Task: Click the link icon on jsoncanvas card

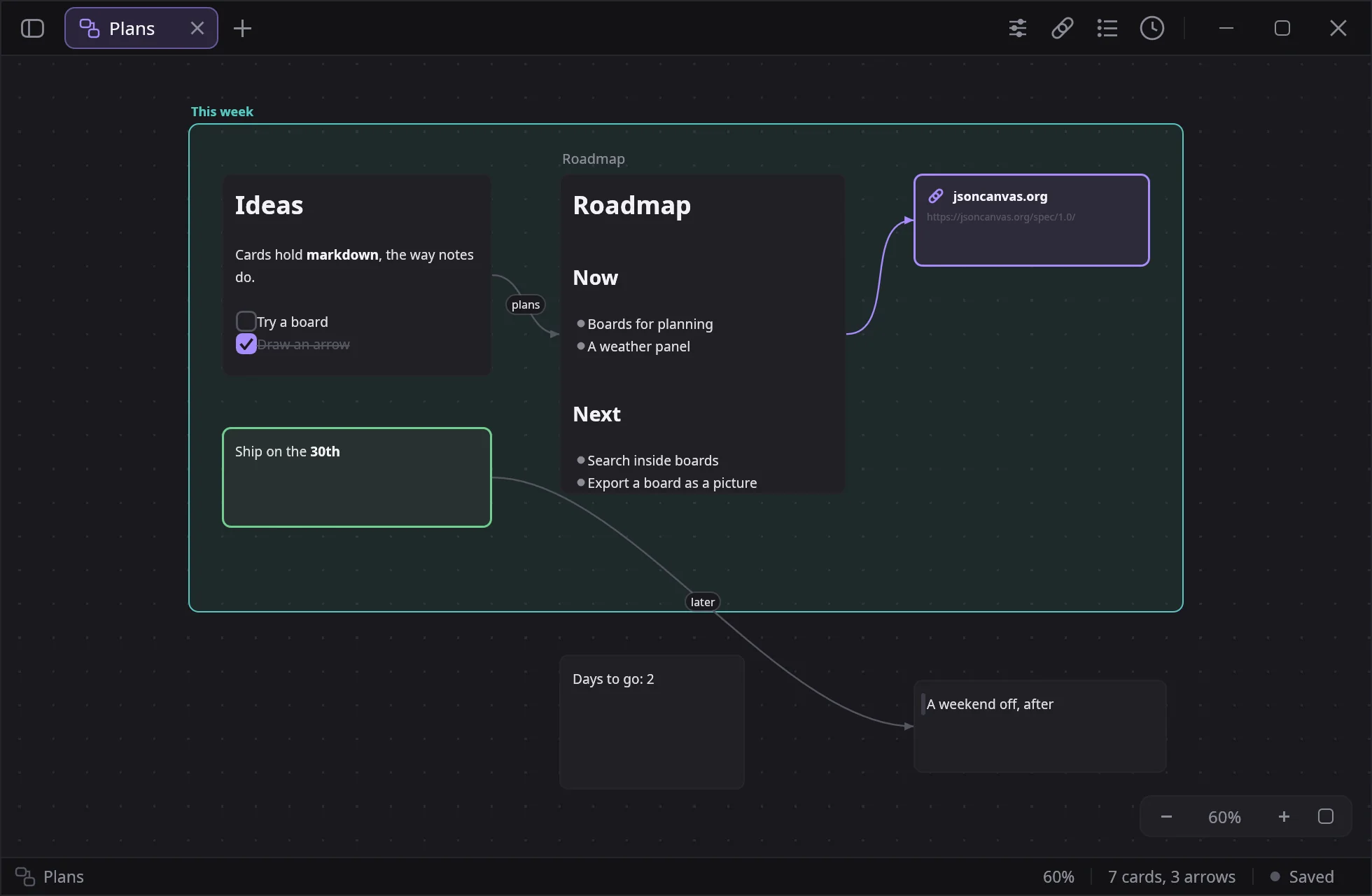Action: (x=936, y=196)
